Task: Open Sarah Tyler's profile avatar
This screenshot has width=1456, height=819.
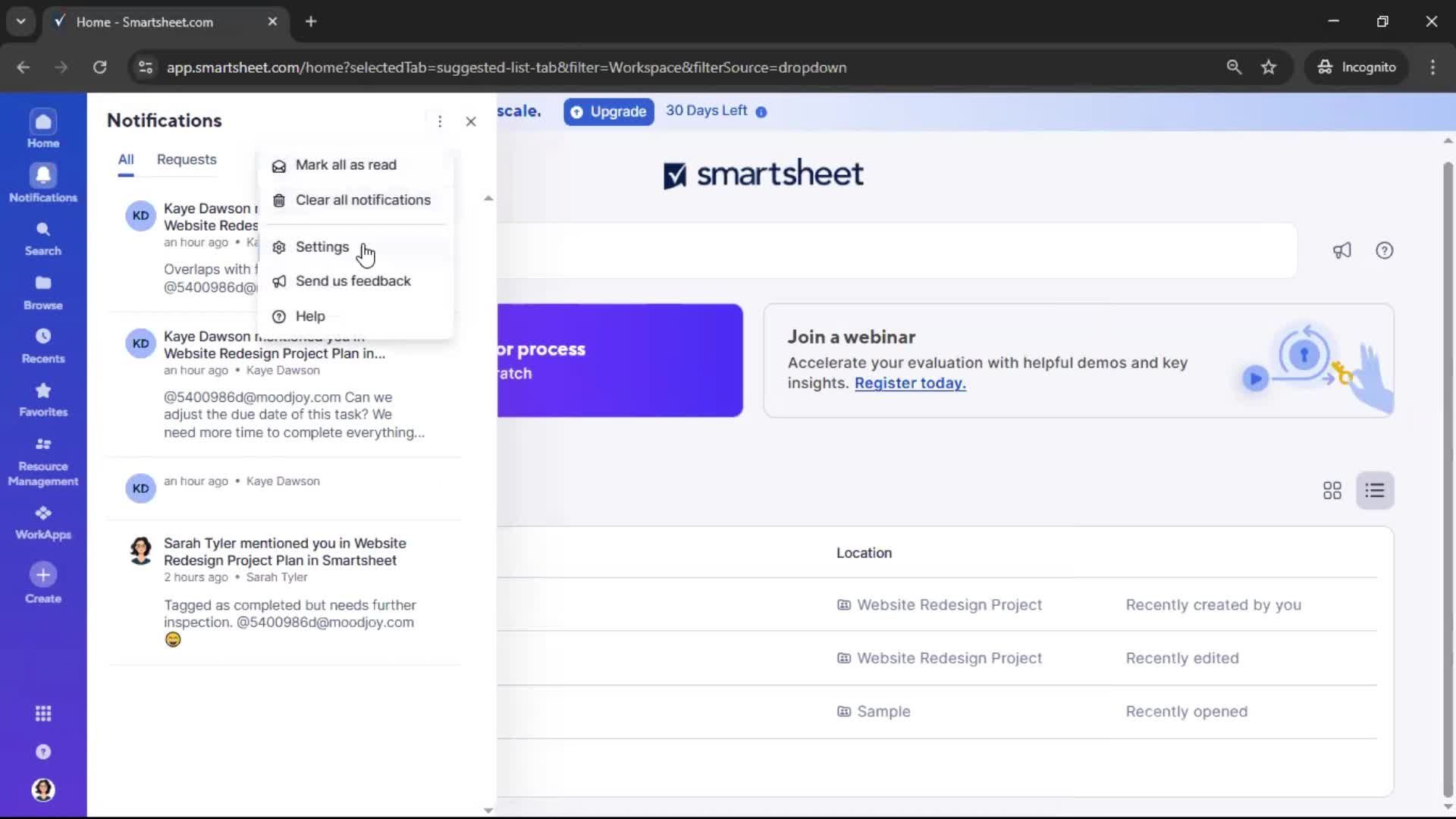Action: [140, 551]
